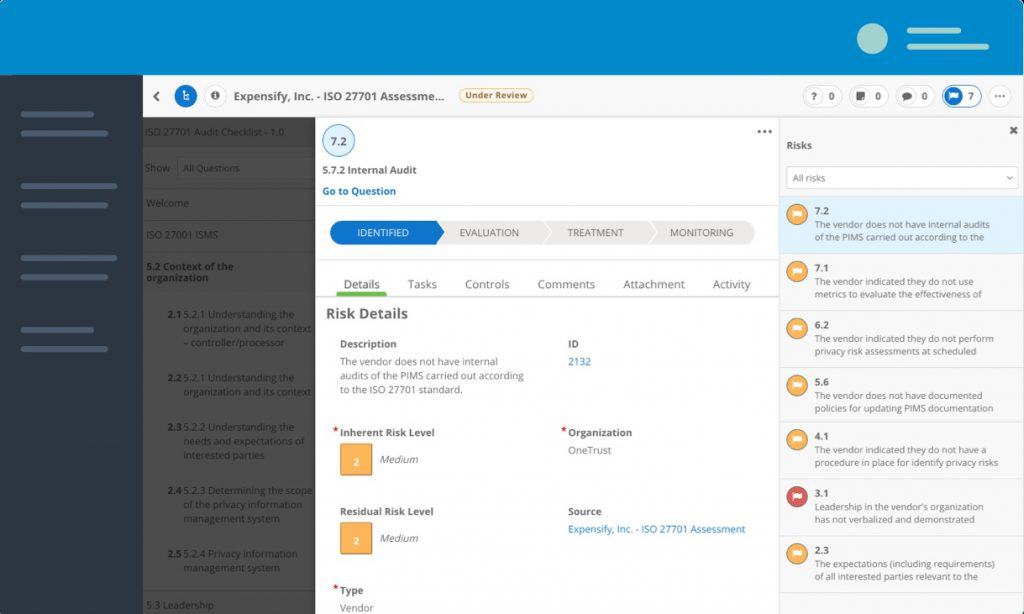Click the orange flag icon on risk 7.1
The width and height of the screenshot is (1024, 614).
(796, 271)
